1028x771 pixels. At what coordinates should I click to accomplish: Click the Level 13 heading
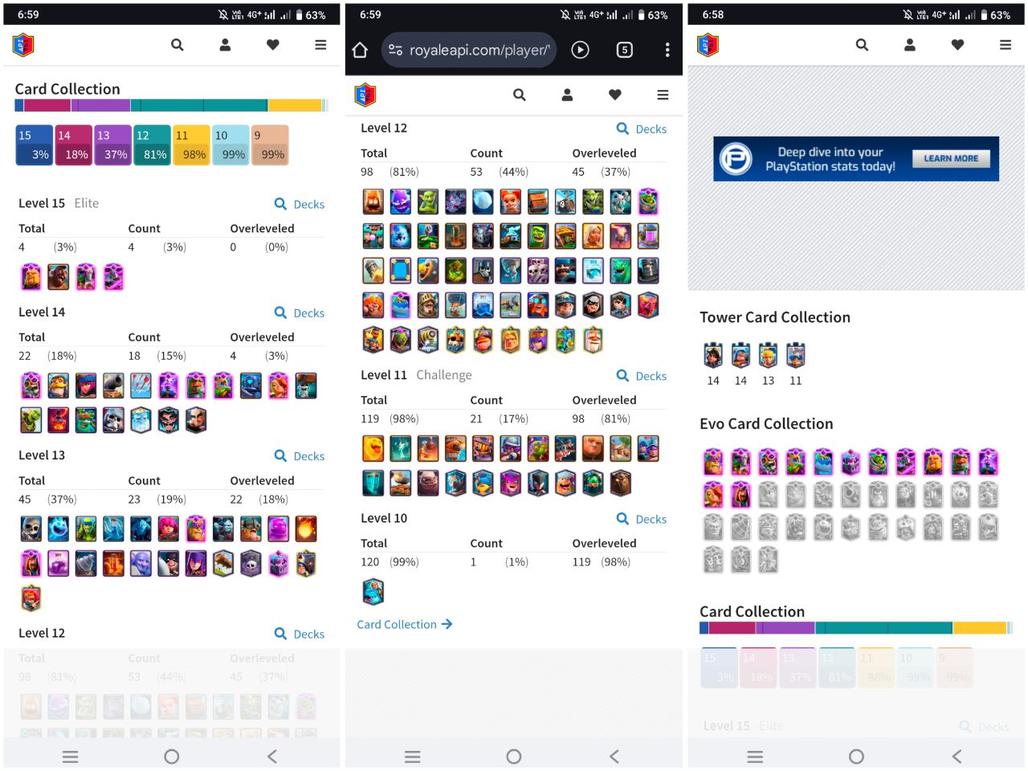pos(41,455)
